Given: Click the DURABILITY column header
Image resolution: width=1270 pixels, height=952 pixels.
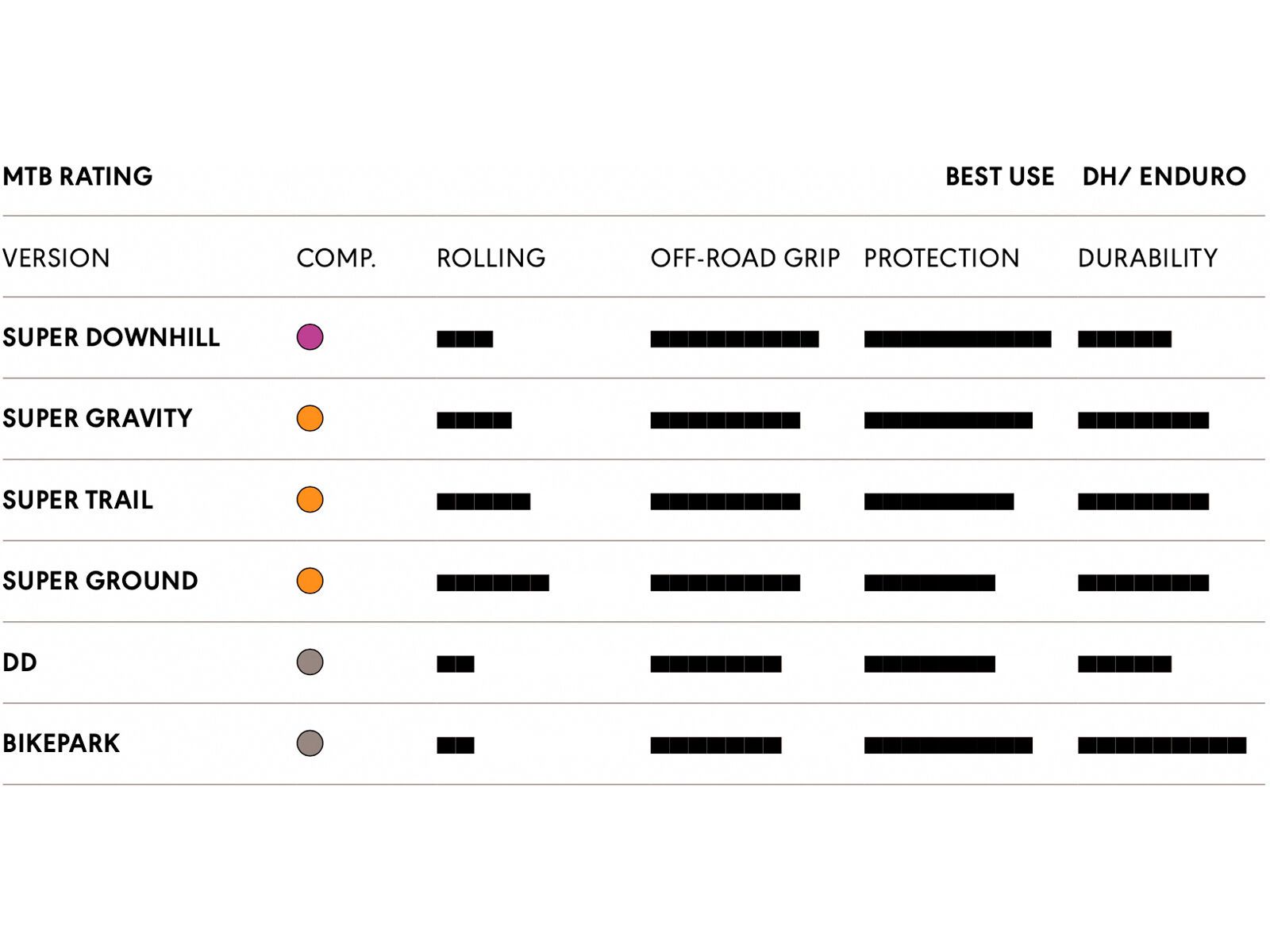Looking at the screenshot, I should (1147, 258).
